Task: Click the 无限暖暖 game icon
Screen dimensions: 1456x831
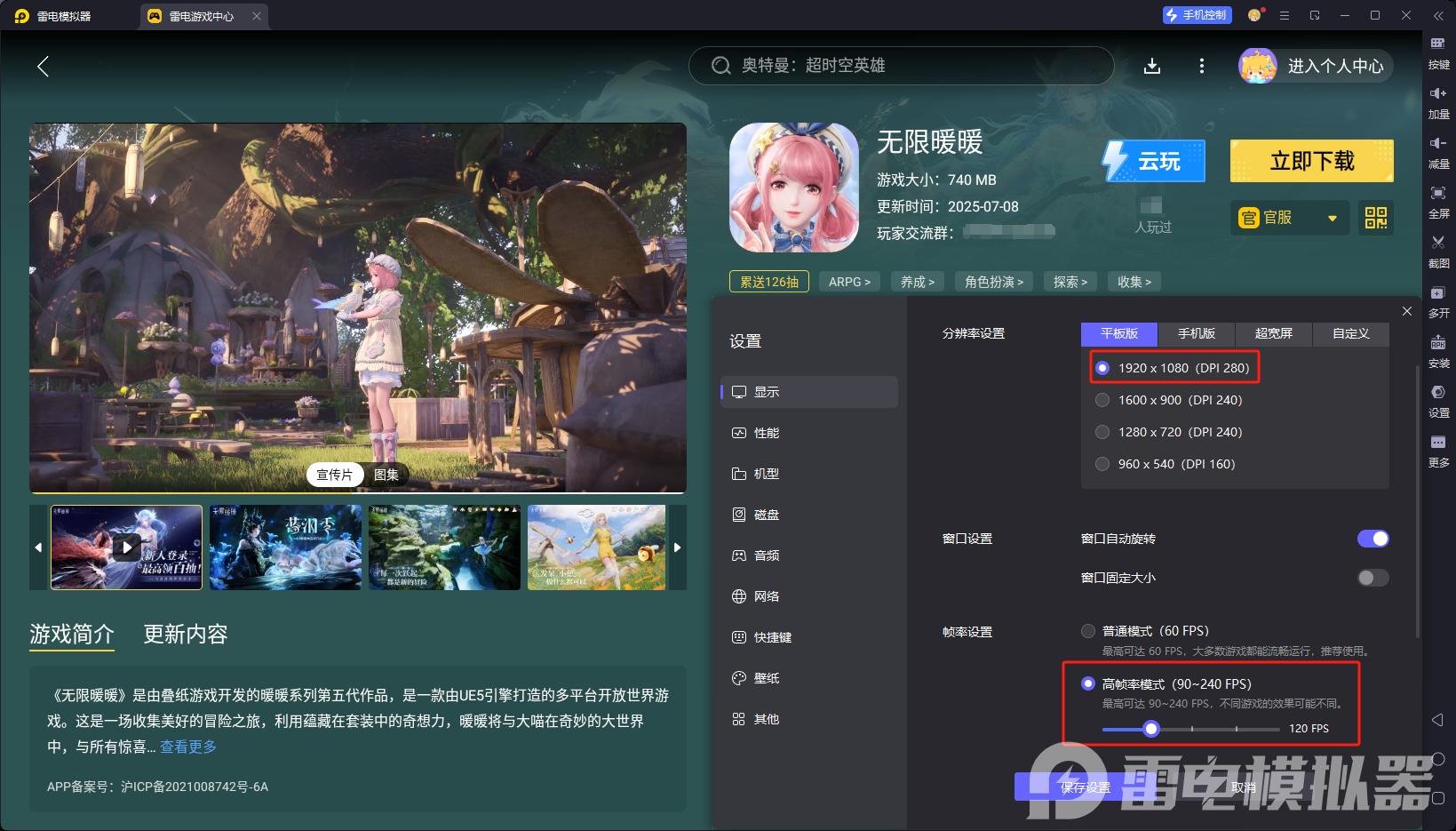Action: pyautogui.click(x=794, y=188)
